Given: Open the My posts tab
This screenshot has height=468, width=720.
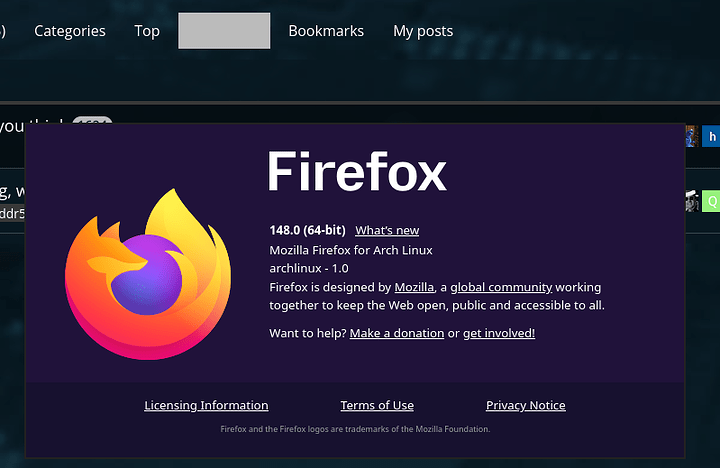Looking at the screenshot, I should pyautogui.click(x=423, y=31).
